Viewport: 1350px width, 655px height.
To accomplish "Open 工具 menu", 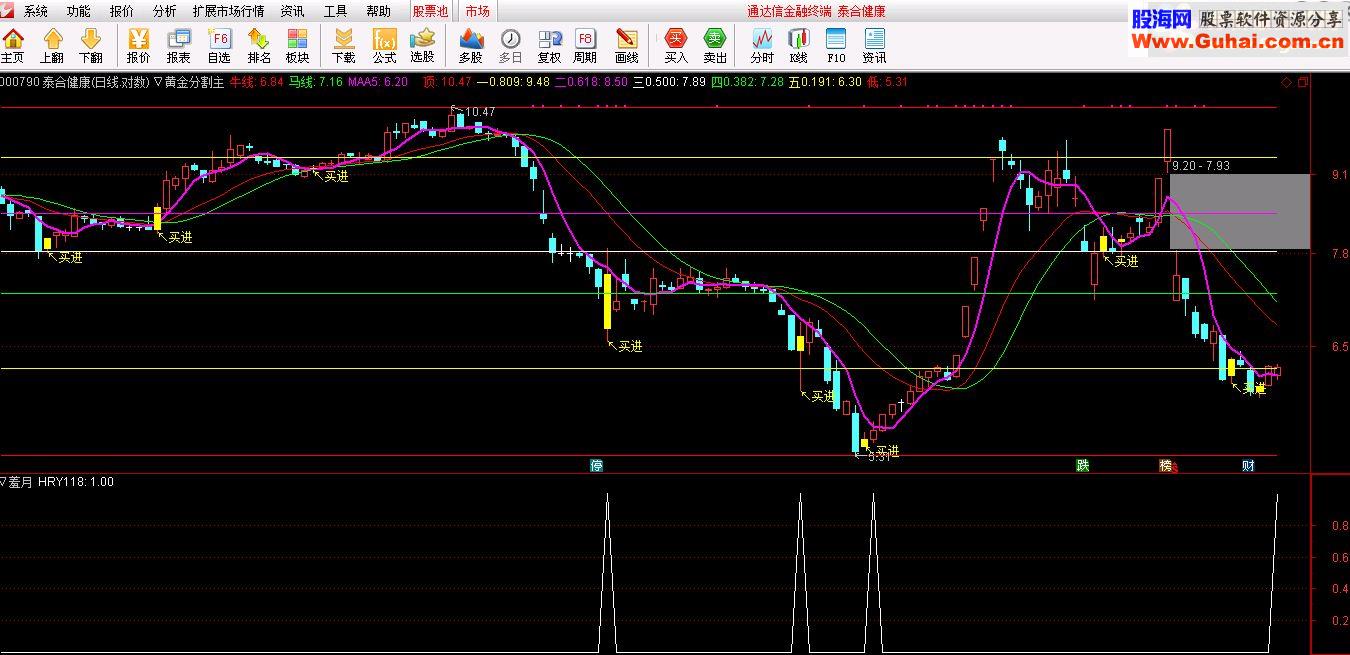I will (x=335, y=11).
